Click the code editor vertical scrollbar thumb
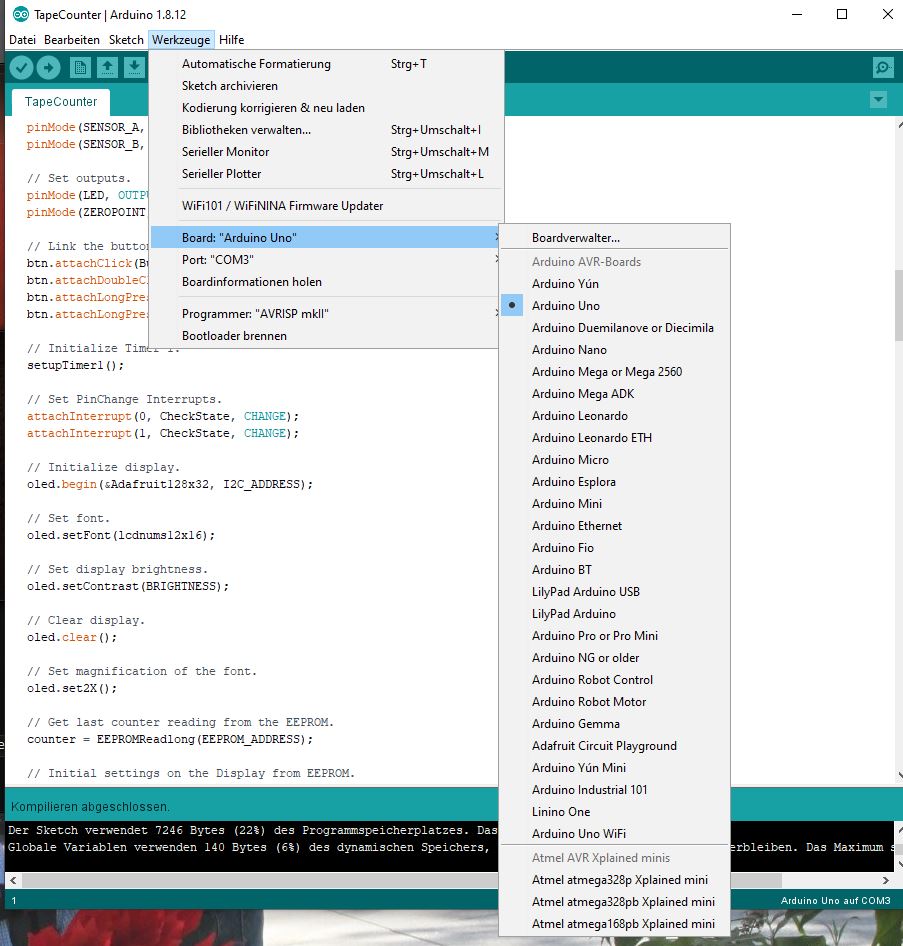 [x=898, y=305]
